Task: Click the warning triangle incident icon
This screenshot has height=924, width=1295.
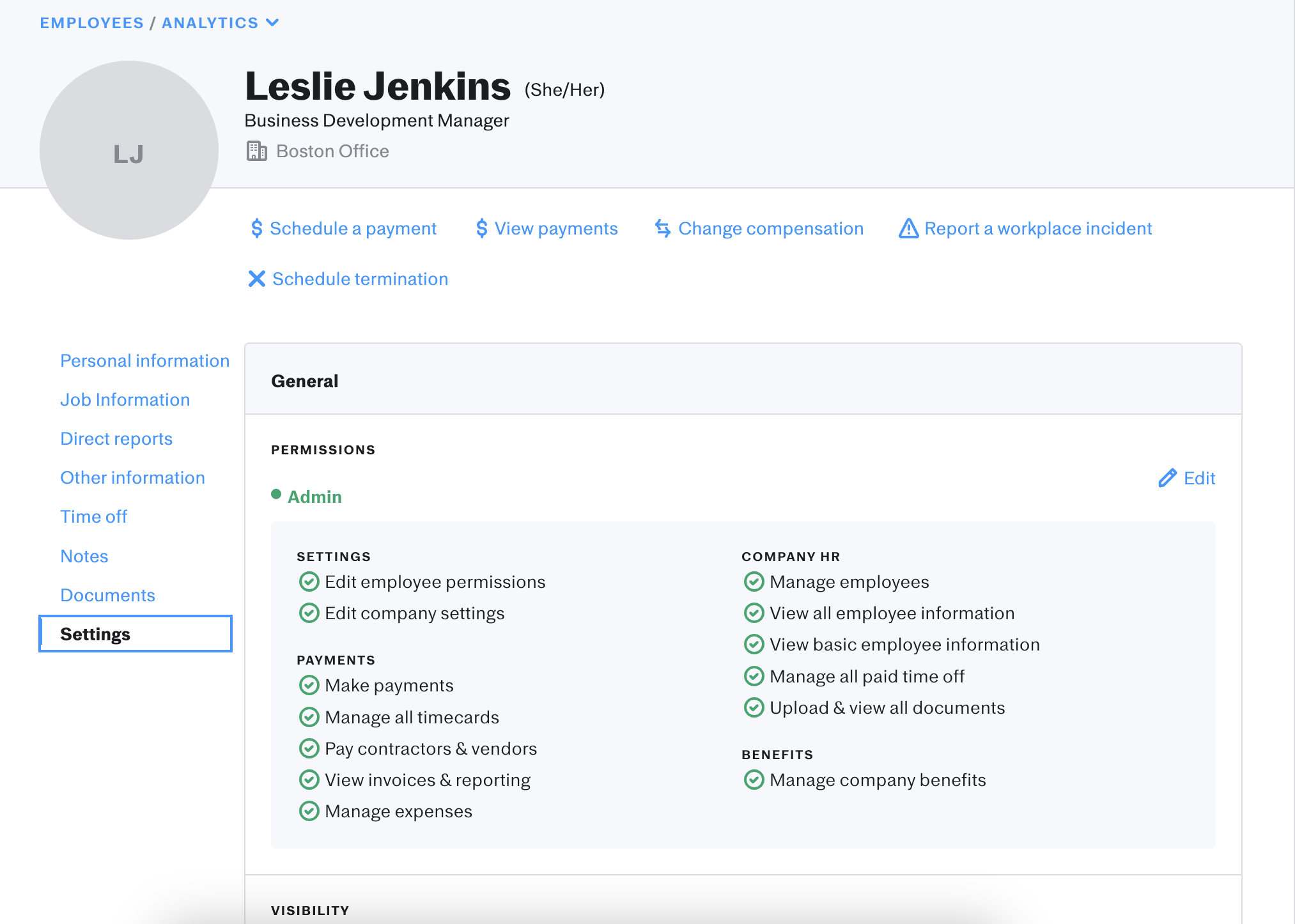Action: tap(908, 228)
